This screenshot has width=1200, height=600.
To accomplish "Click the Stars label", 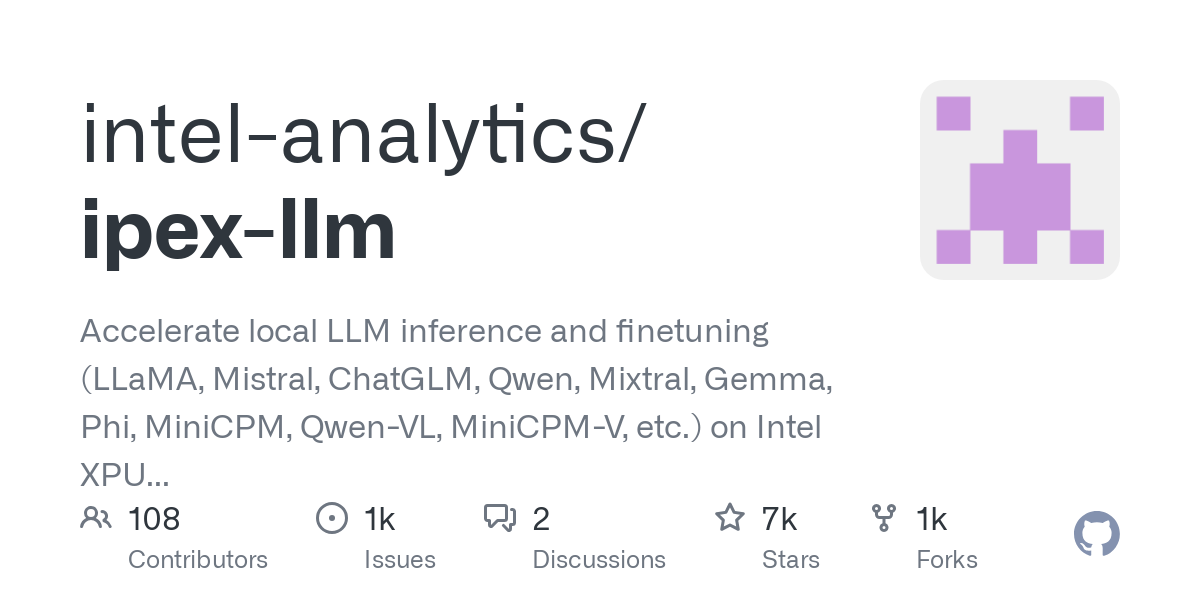I will tap(791, 559).
